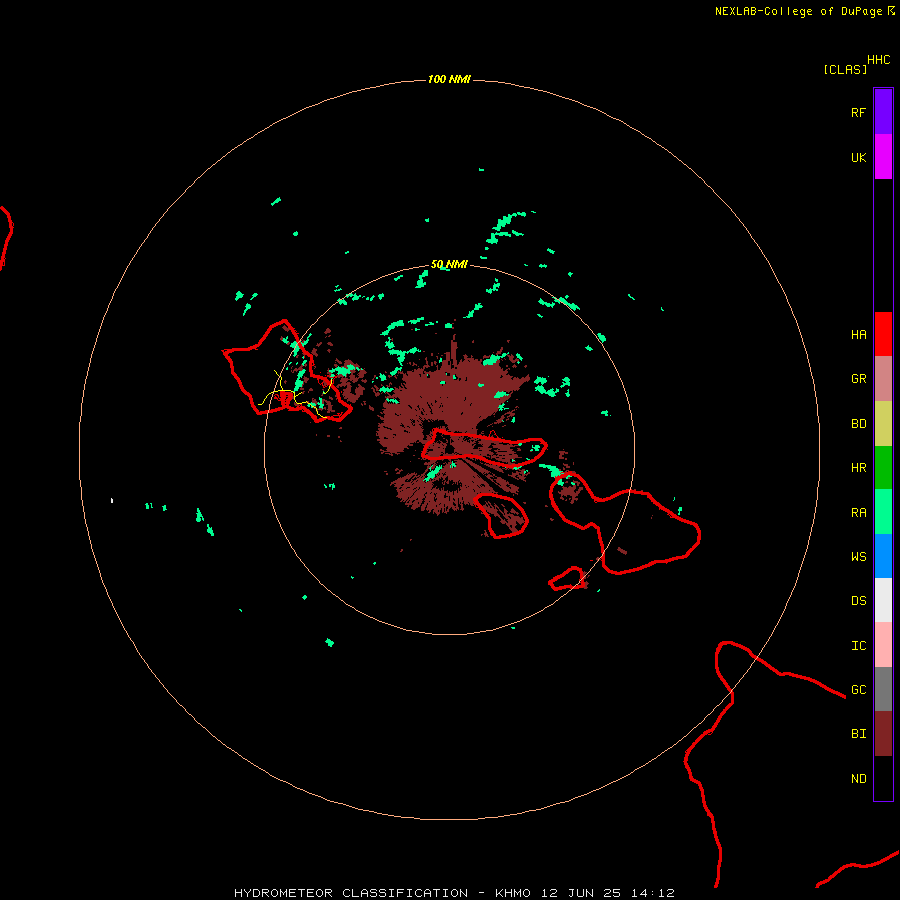Click the 'DS' legend label
900x900 pixels.
pyautogui.click(x=858, y=601)
